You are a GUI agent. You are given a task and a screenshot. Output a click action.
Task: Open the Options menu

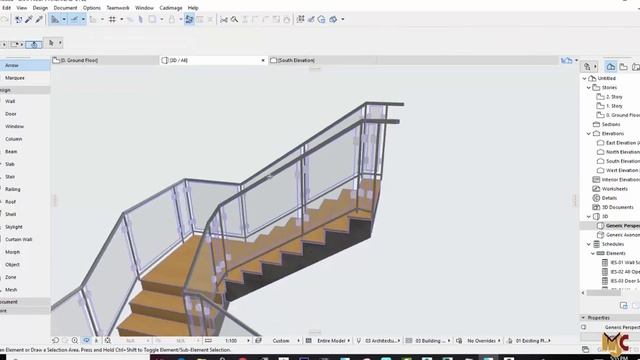coord(91,8)
